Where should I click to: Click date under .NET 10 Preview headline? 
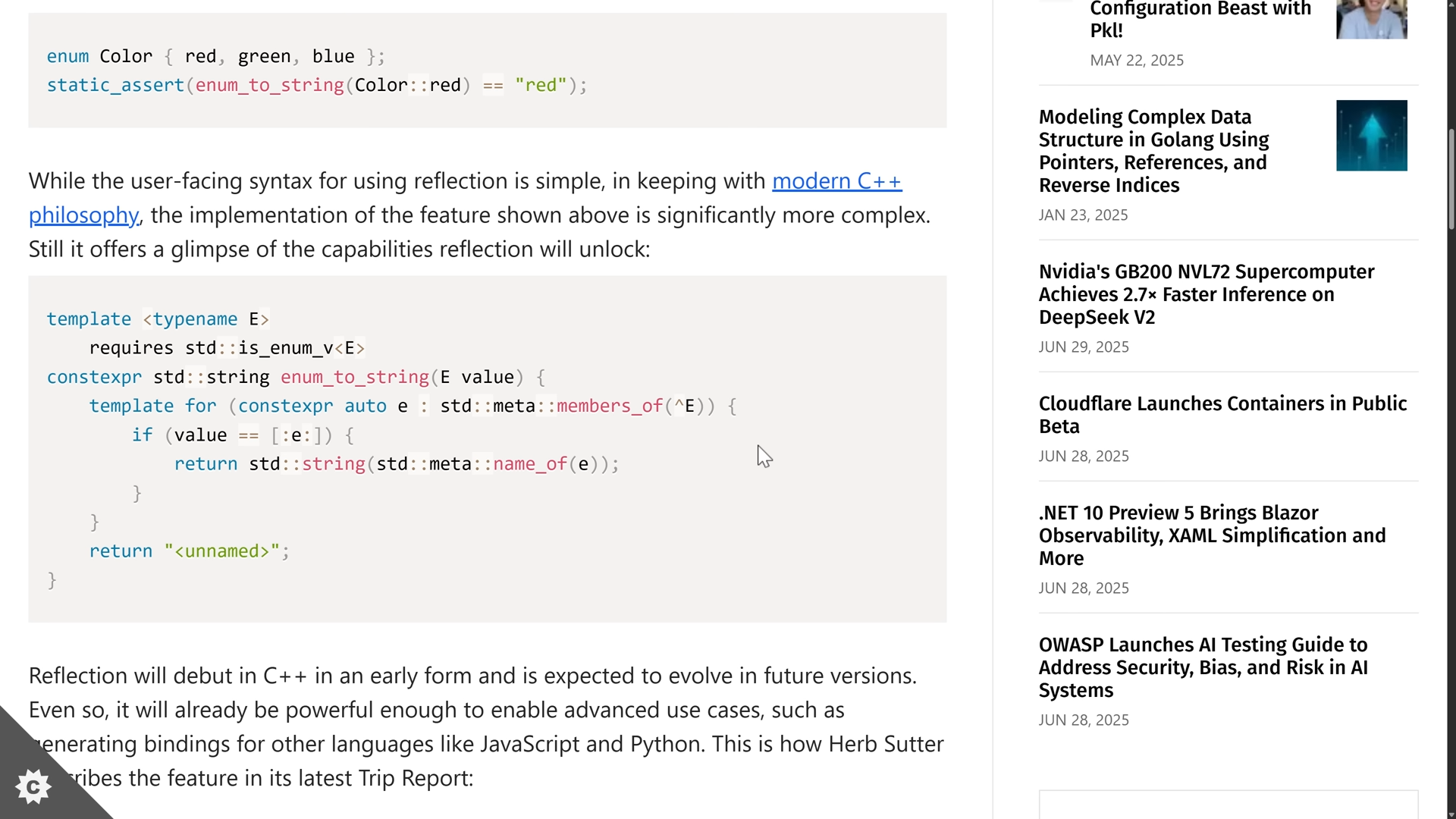coord(1084,588)
